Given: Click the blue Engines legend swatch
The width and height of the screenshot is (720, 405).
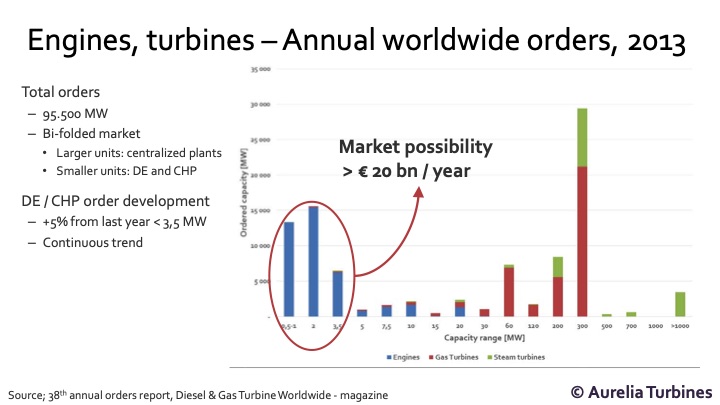Looking at the screenshot, I should (x=389, y=357).
